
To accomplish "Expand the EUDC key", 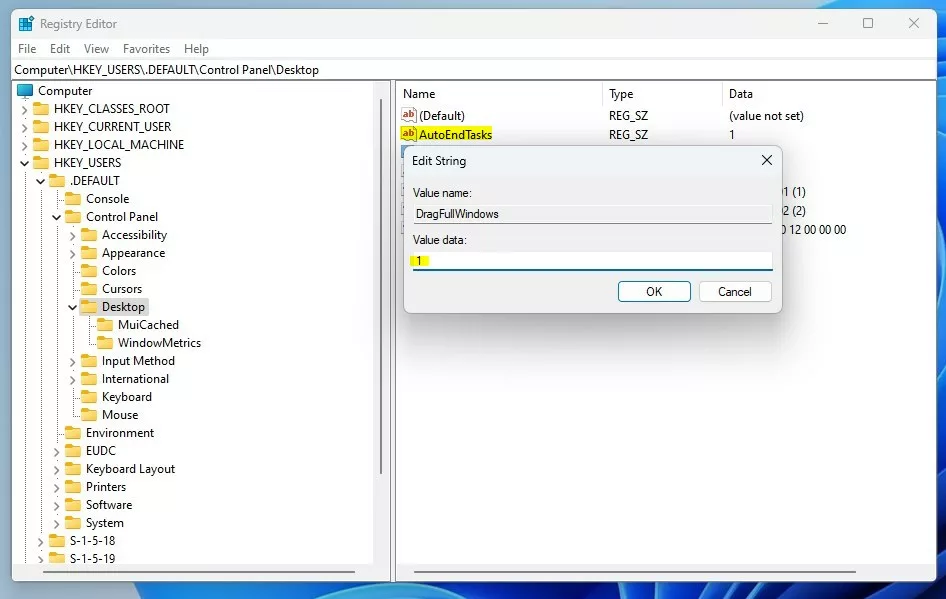I will point(56,452).
